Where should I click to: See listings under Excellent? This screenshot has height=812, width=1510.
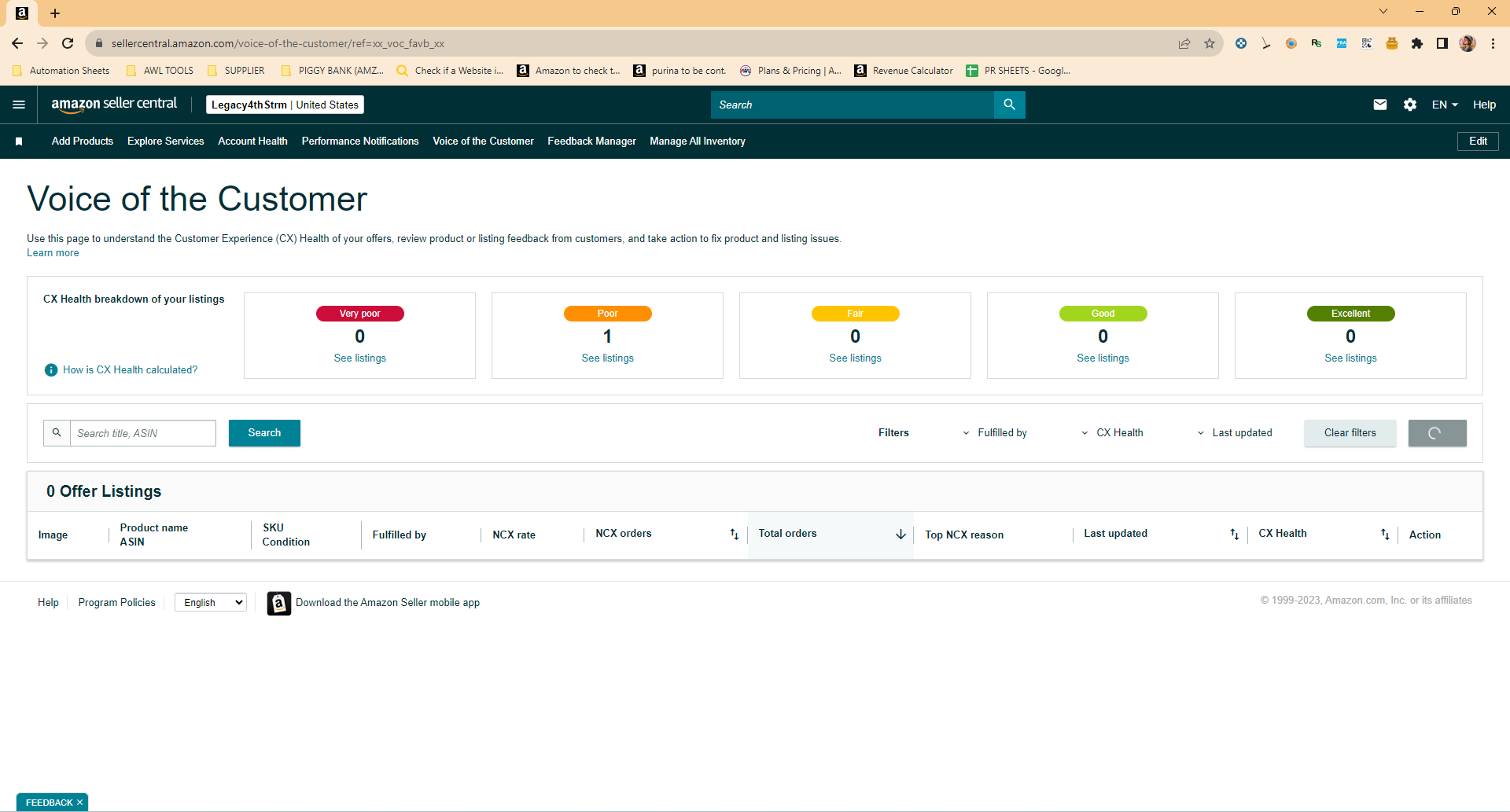1351,358
